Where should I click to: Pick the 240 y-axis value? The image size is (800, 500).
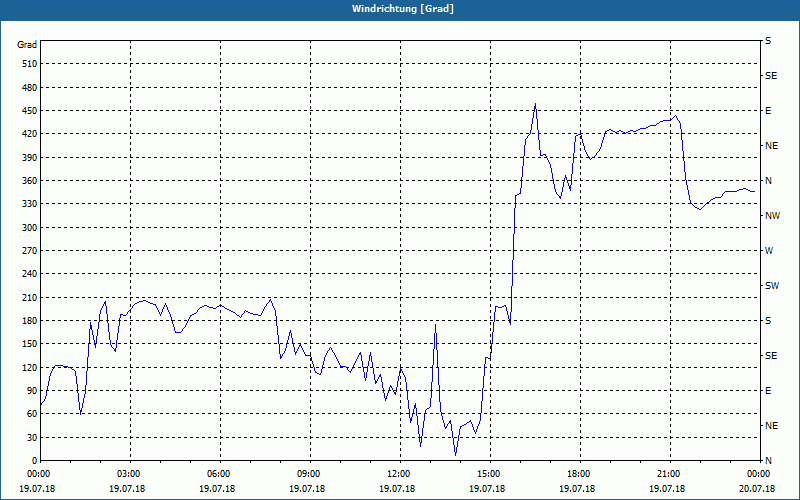29,273
